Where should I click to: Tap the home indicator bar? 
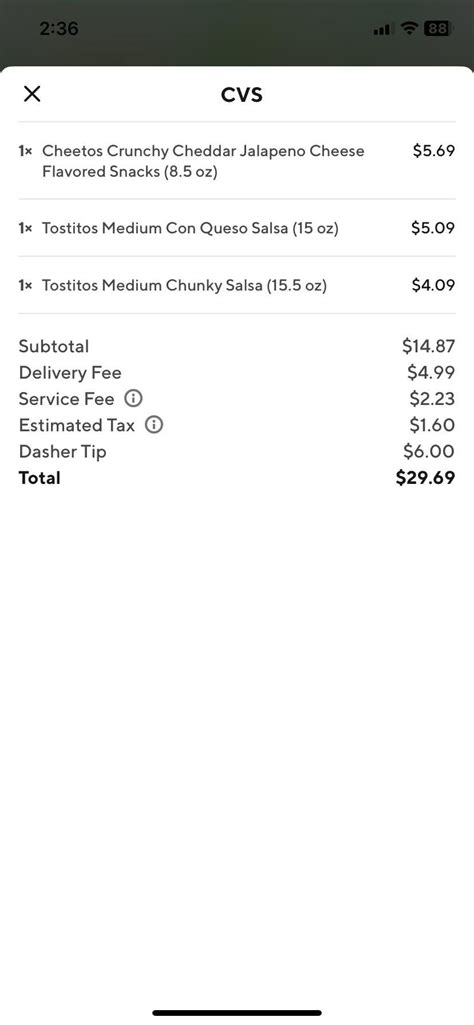click(237, 1013)
